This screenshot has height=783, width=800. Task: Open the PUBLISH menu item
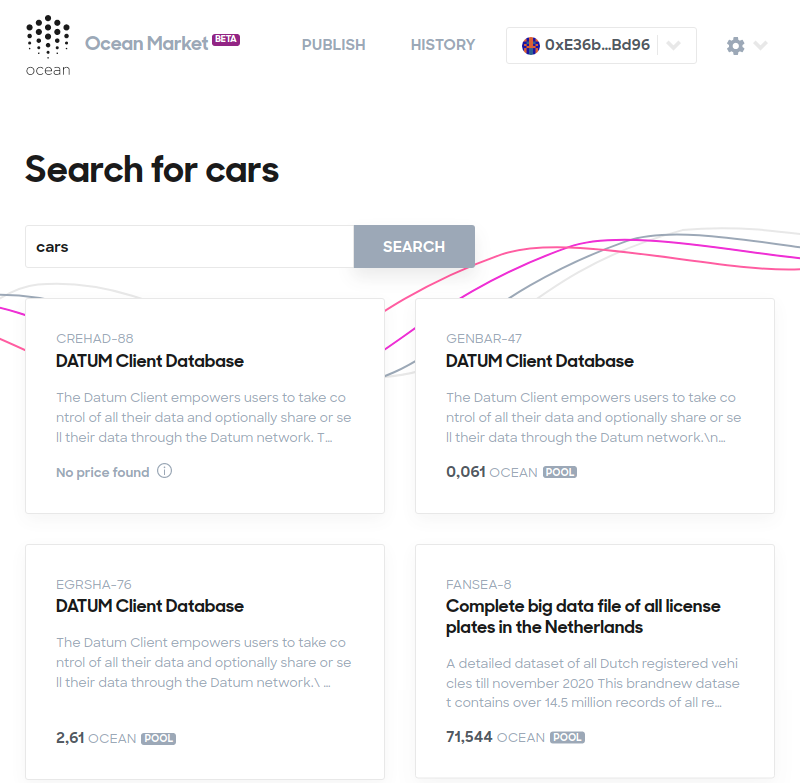pos(334,45)
